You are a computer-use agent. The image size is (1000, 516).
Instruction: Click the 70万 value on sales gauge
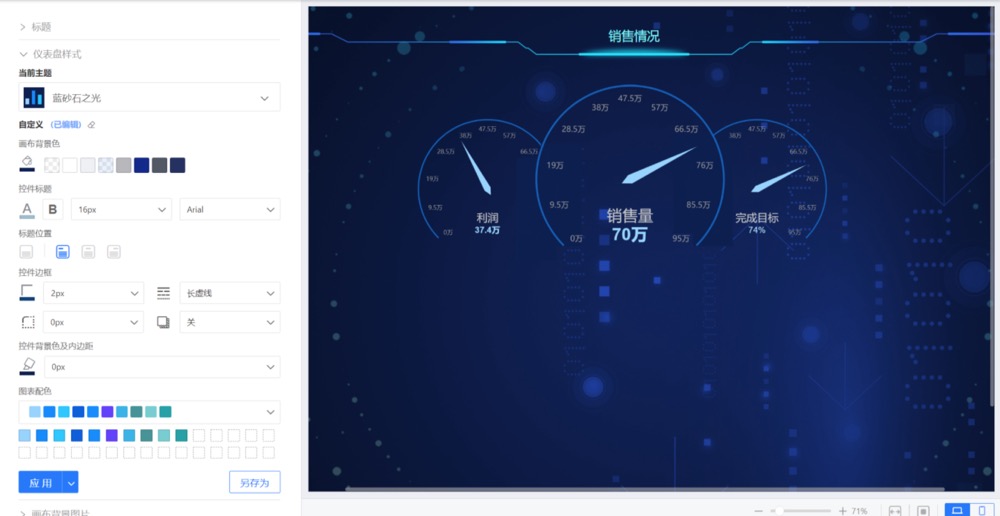(629, 235)
